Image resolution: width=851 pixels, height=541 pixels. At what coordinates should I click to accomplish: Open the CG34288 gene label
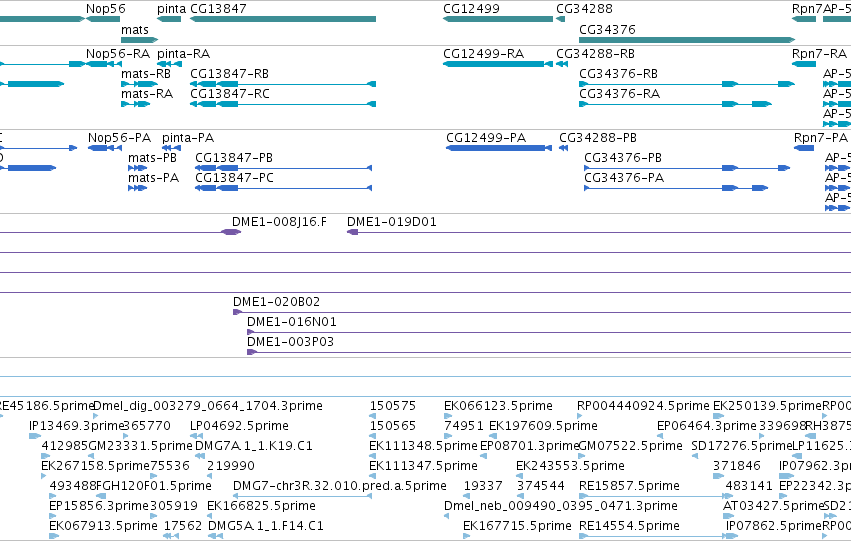584,9
